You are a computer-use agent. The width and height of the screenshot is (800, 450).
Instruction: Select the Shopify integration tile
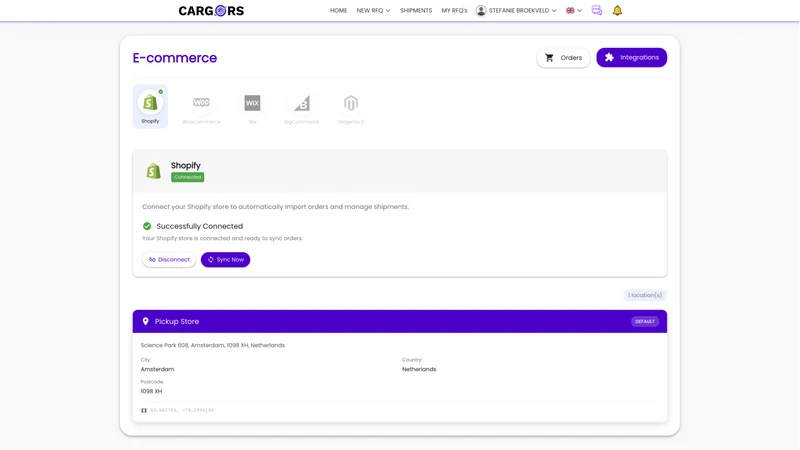pos(150,106)
